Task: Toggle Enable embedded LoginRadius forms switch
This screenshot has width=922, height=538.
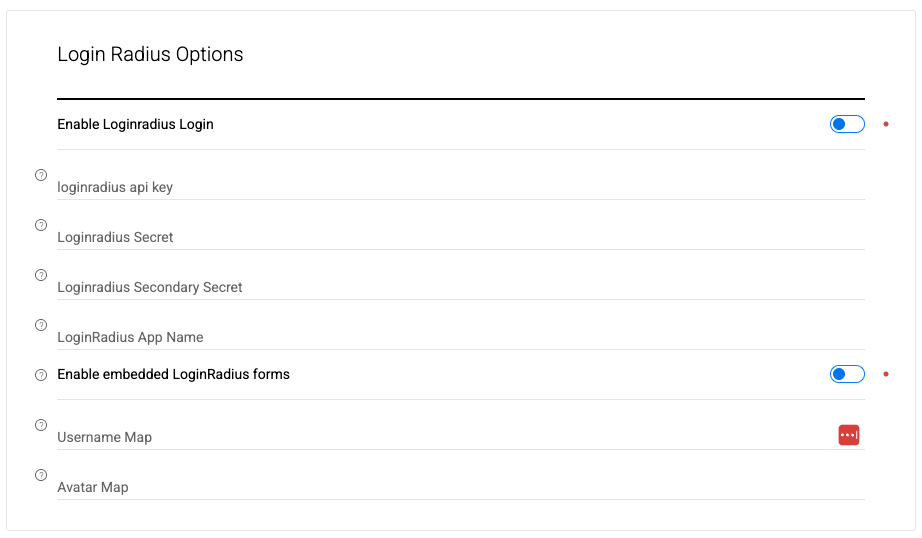Action: 847,374
